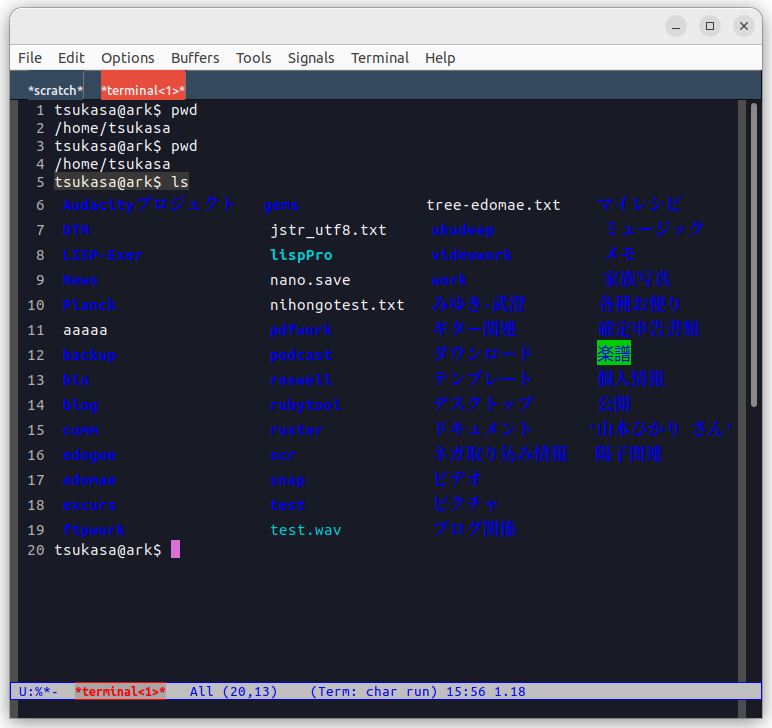The image size is (772, 728).
Task: Click the nano.save file name
Action: (x=310, y=280)
